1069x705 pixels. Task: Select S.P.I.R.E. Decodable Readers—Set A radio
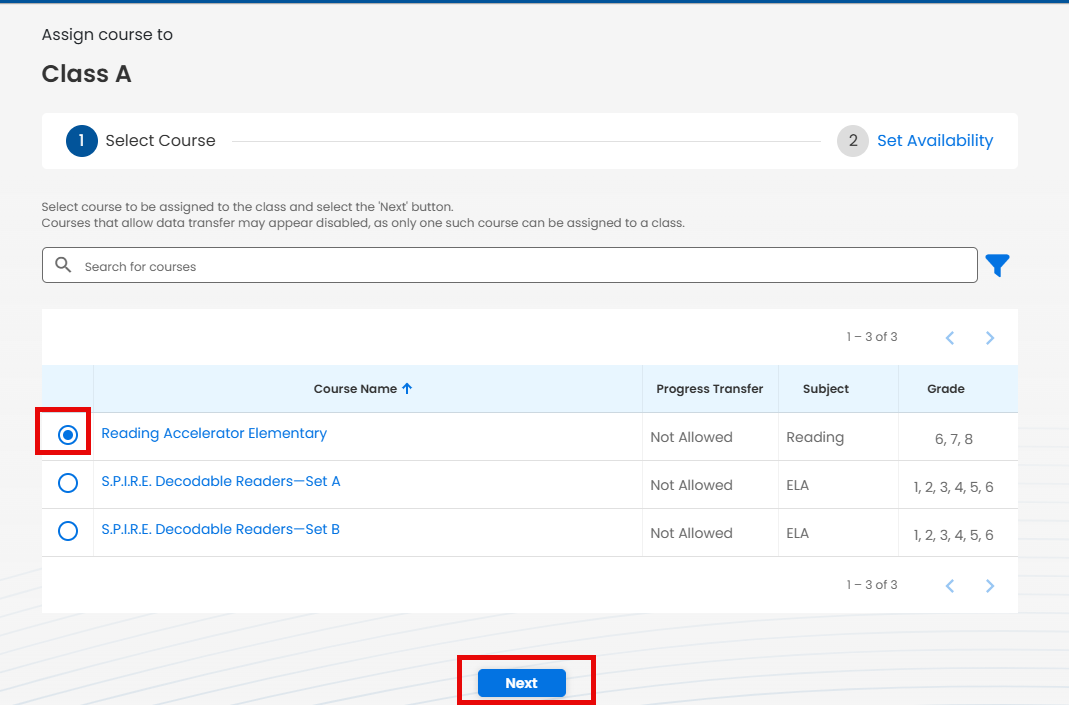pyautogui.click(x=68, y=483)
